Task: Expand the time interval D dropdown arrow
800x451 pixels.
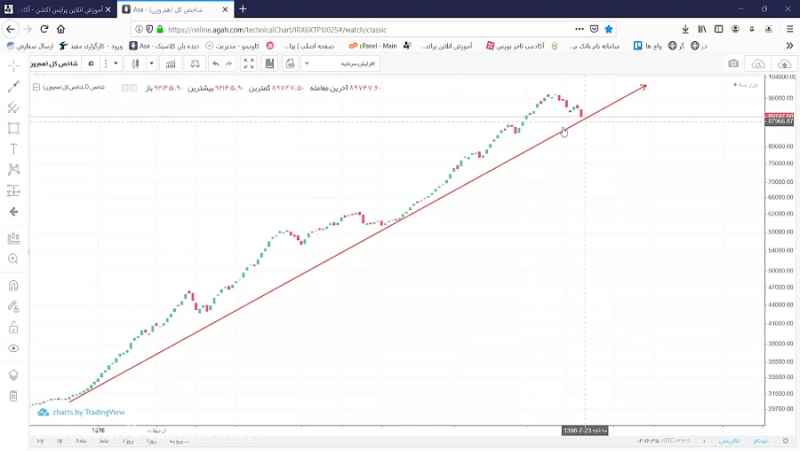Action: (119, 64)
